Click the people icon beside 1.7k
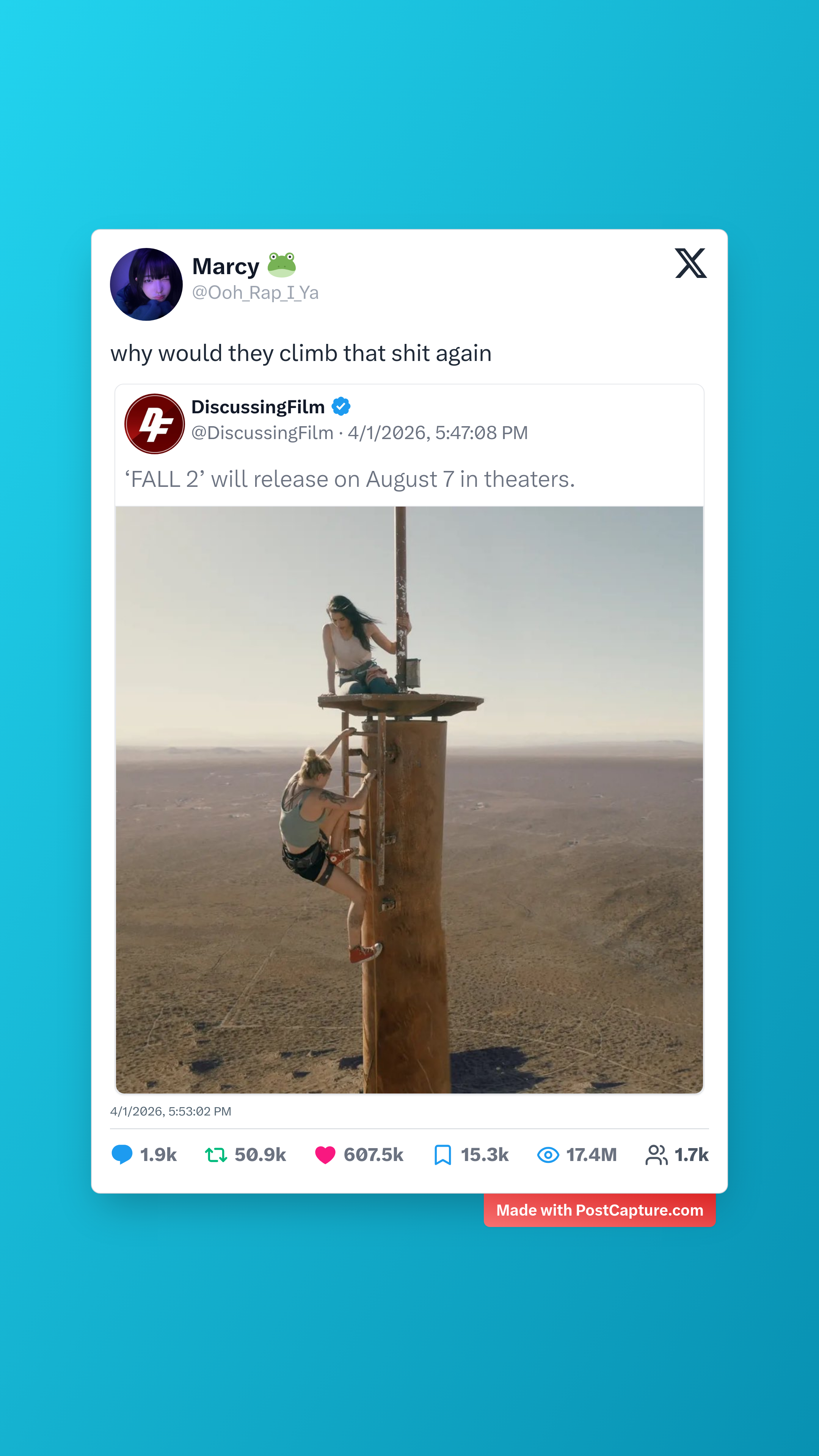 coord(656,1155)
